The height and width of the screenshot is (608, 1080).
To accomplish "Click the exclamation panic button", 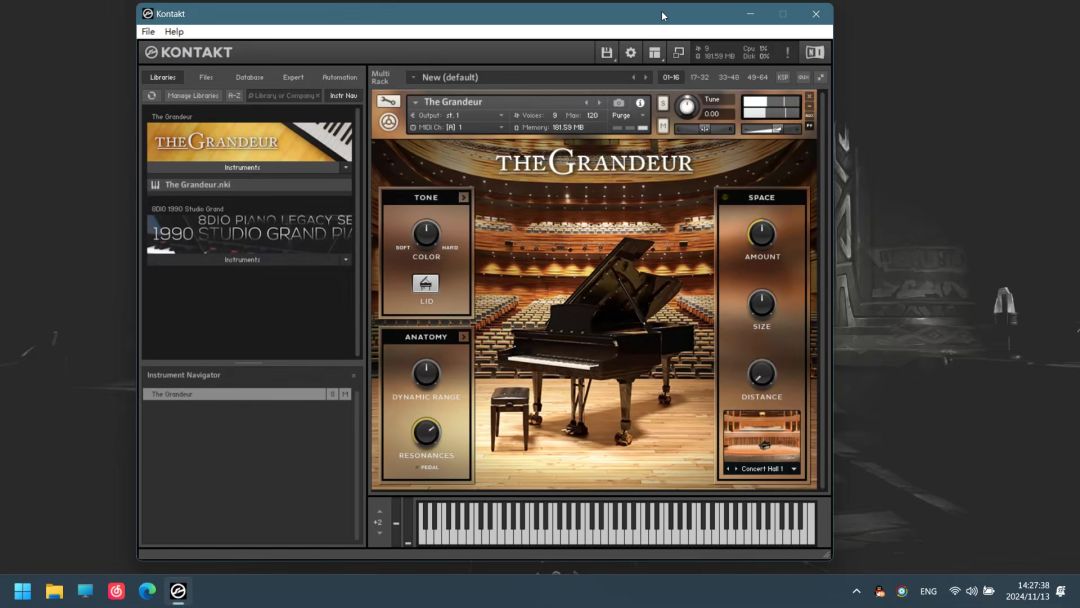I will (787, 52).
